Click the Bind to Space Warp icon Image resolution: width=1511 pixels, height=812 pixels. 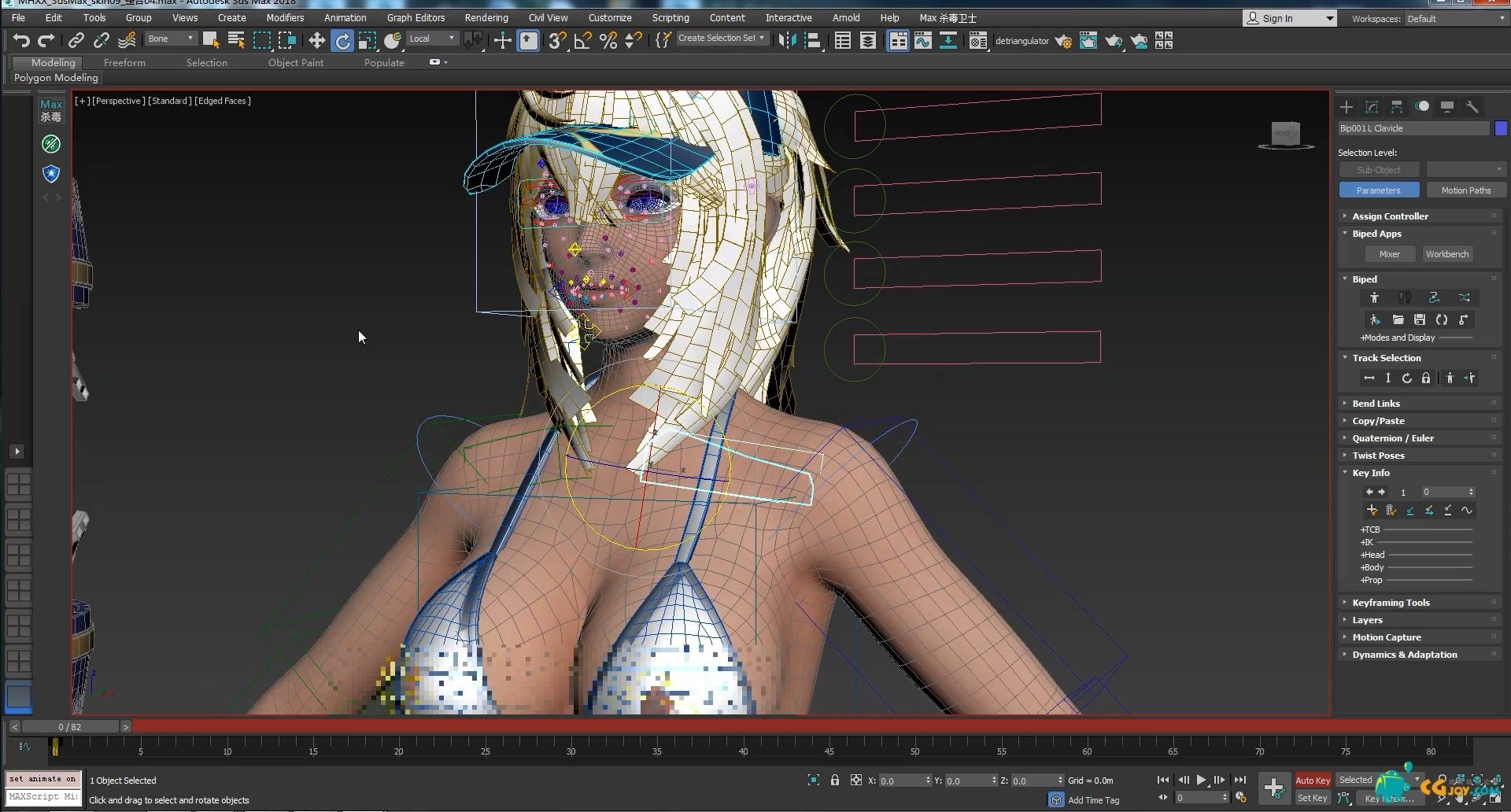[x=127, y=40]
